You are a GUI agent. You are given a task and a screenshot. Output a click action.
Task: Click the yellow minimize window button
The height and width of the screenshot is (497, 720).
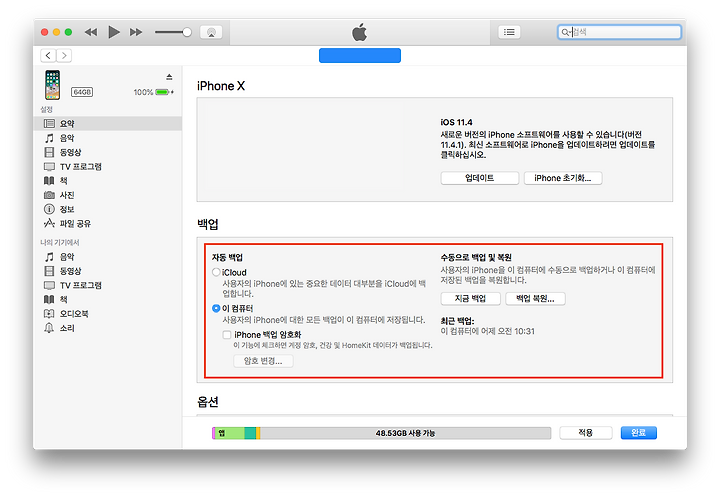(56, 32)
